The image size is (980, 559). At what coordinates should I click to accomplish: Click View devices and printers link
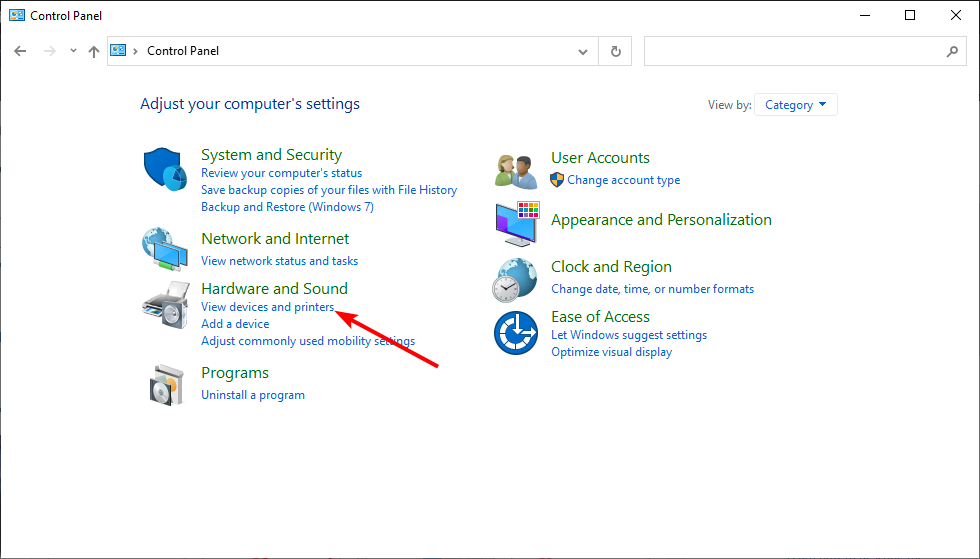coord(267,307)
